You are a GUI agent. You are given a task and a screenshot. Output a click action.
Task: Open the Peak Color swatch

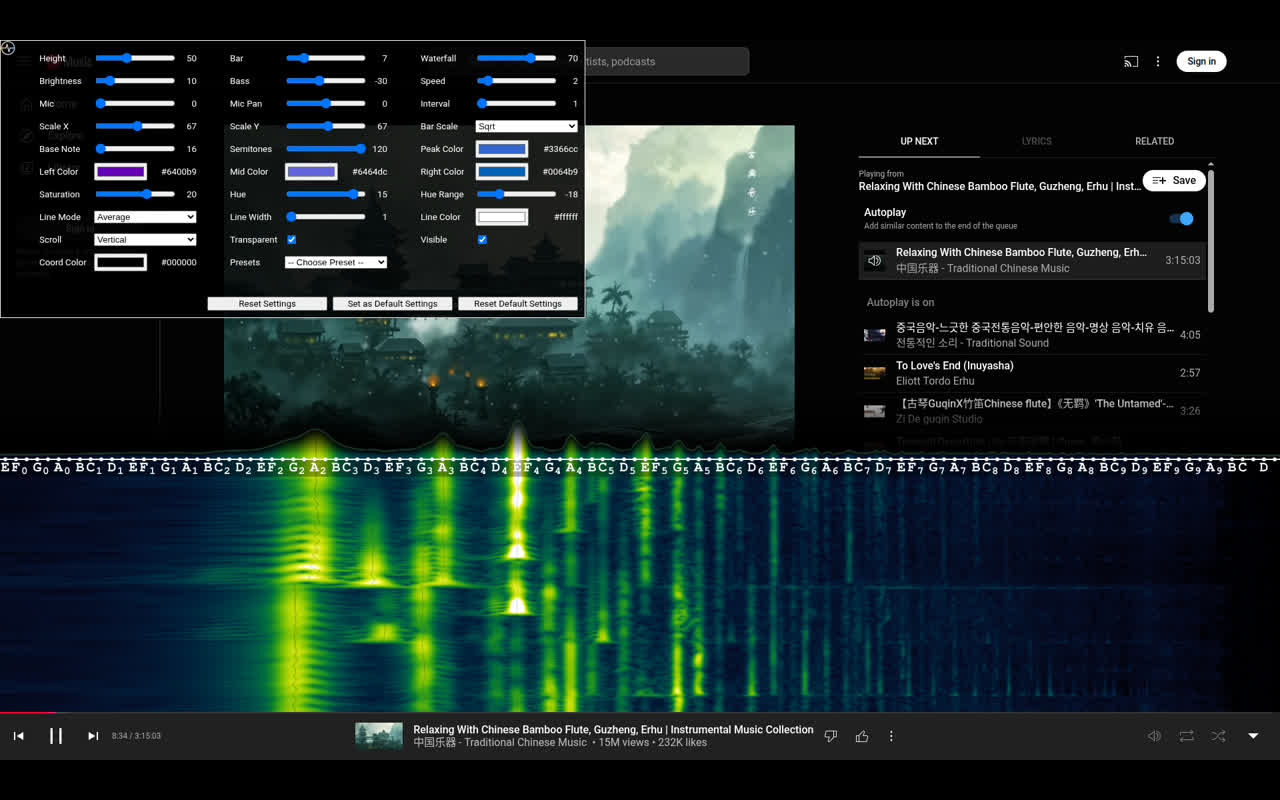[502, 149]
